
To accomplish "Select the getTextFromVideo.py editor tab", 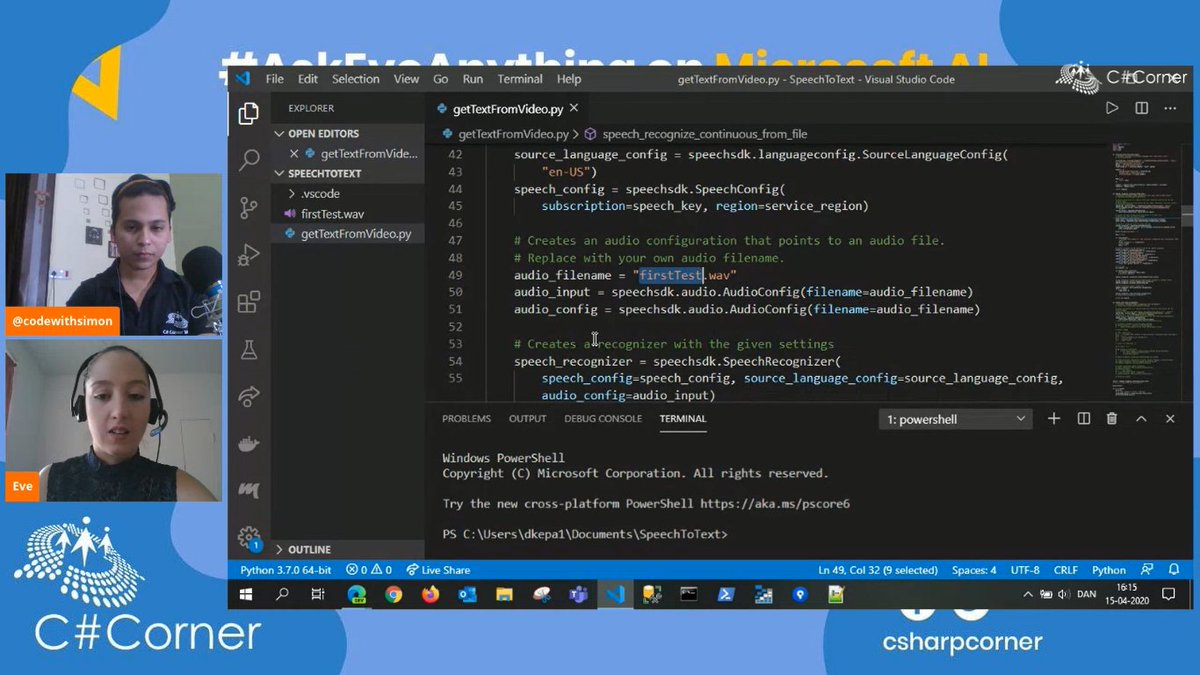I will pyautogui.click(x=508, y=110).
